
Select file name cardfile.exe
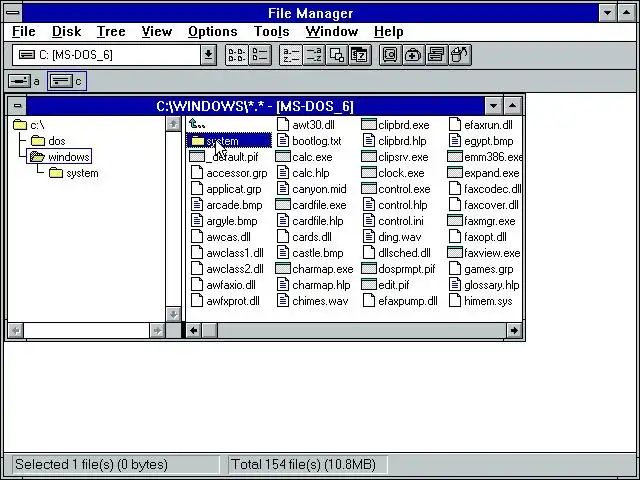point(319,205)
